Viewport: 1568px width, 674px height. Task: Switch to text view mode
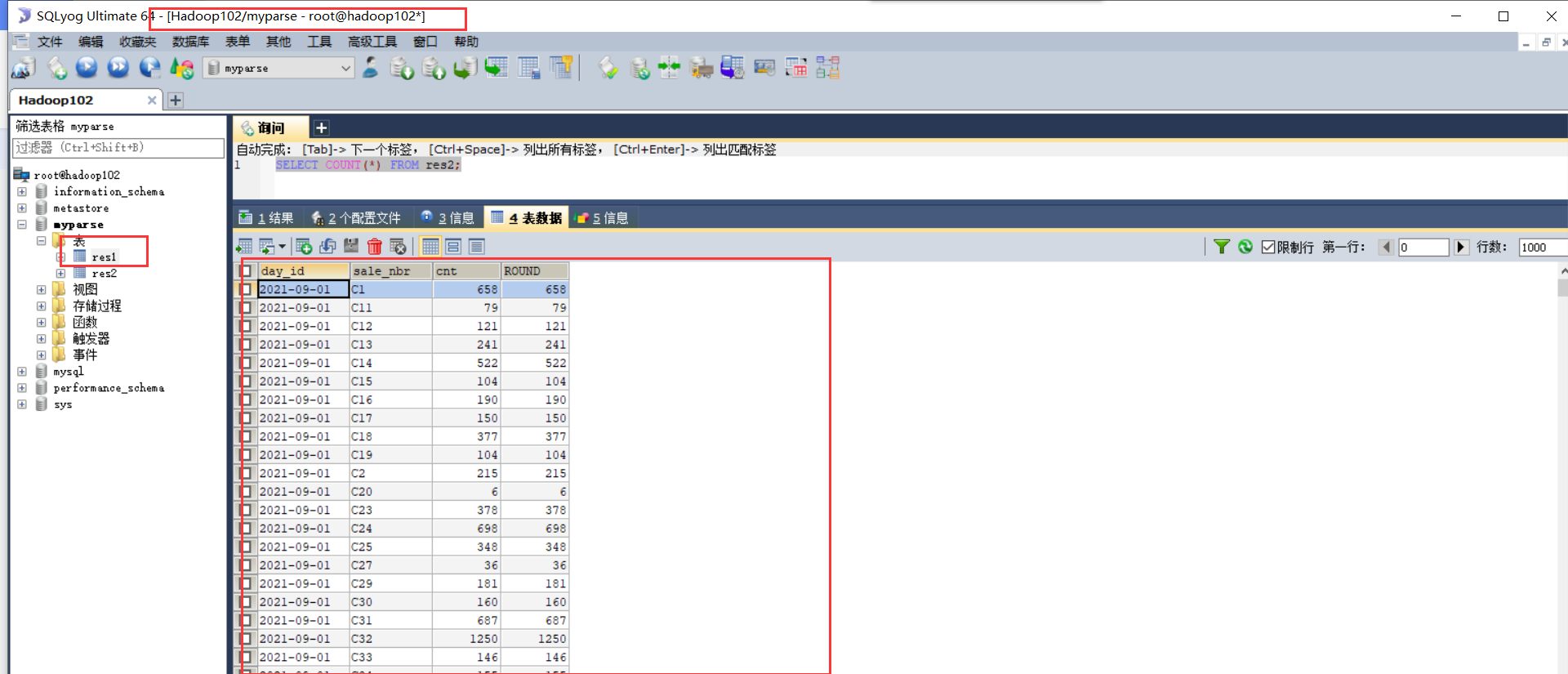tap(477, 247)
